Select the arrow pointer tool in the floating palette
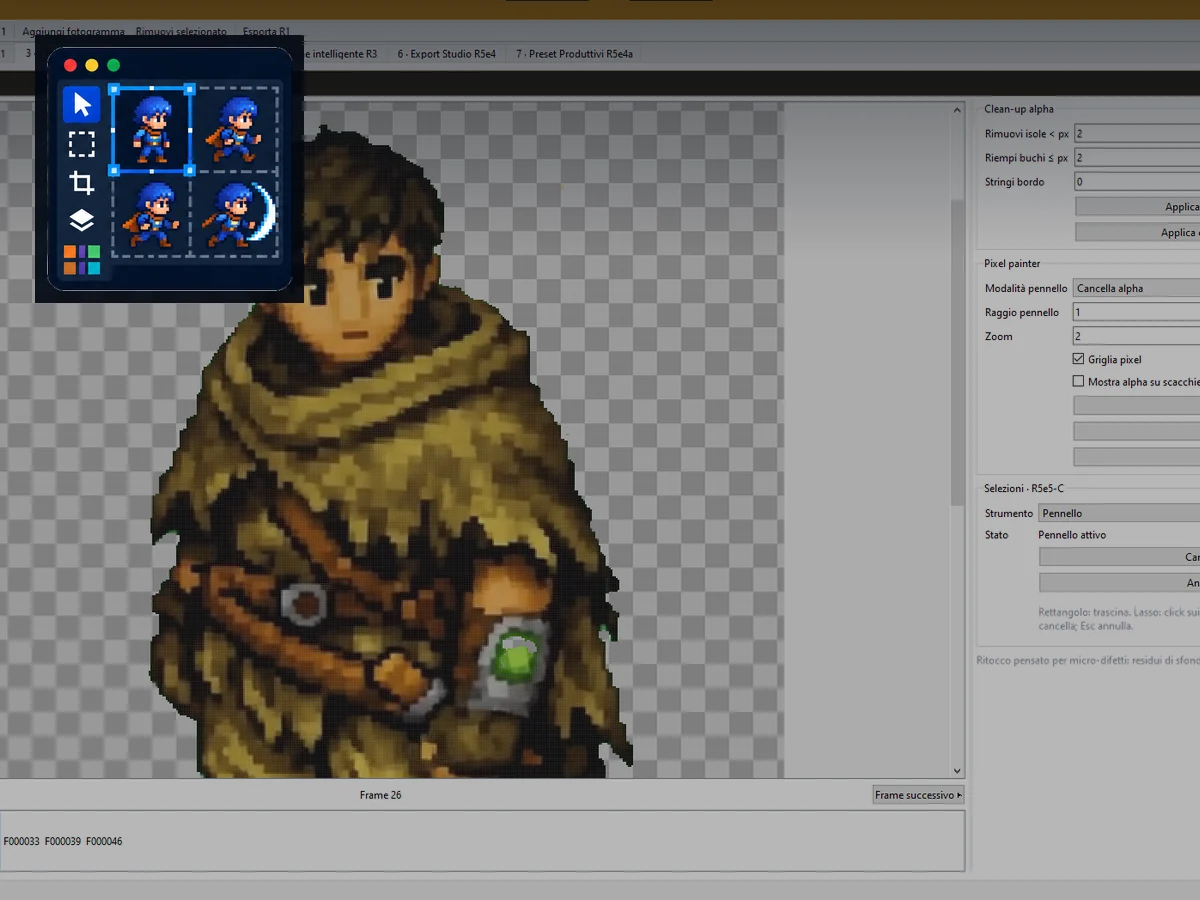 pyautogui.click(x=82, y=105)
